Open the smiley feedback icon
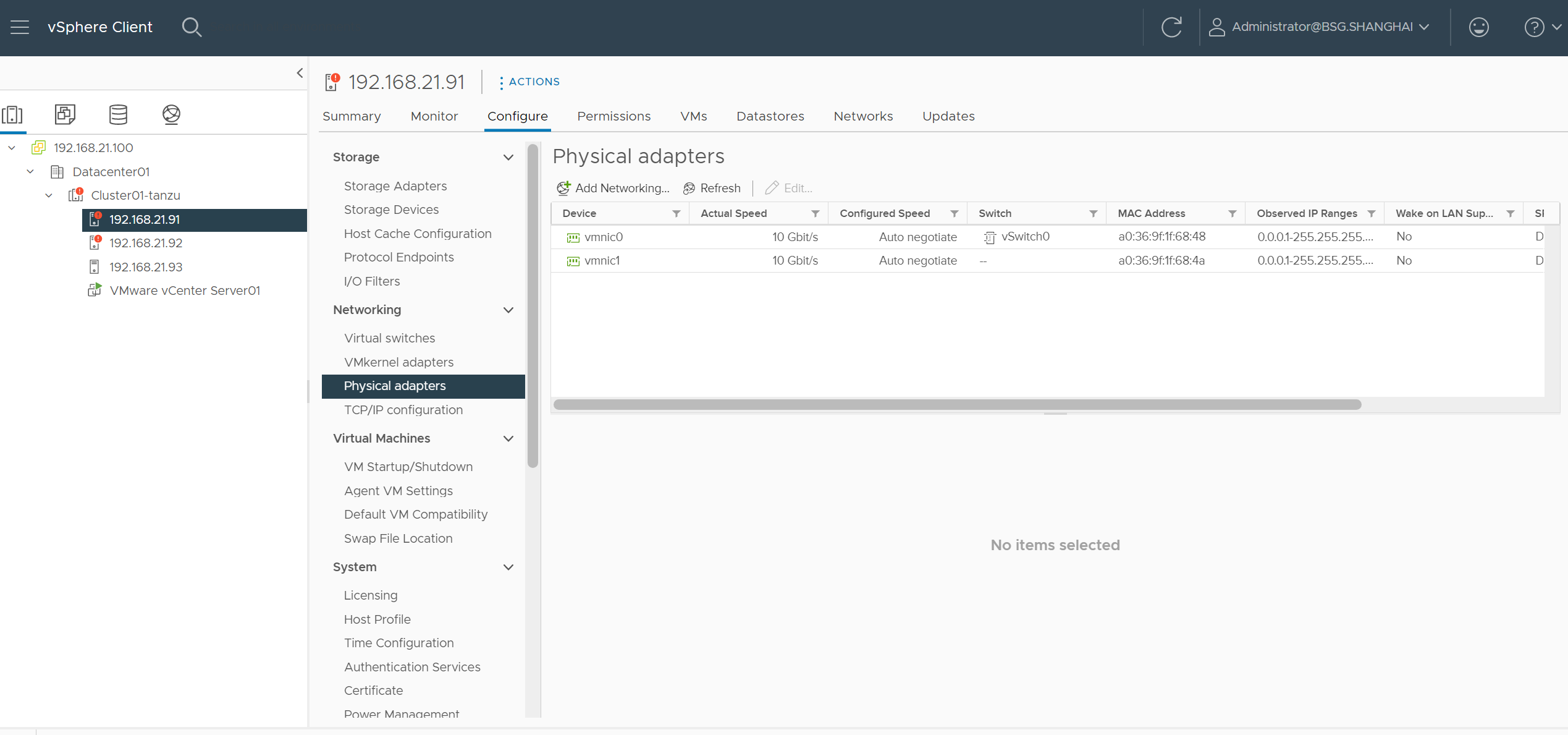Viewport: 1568px width, 735px height. [x=1478, y=27]
